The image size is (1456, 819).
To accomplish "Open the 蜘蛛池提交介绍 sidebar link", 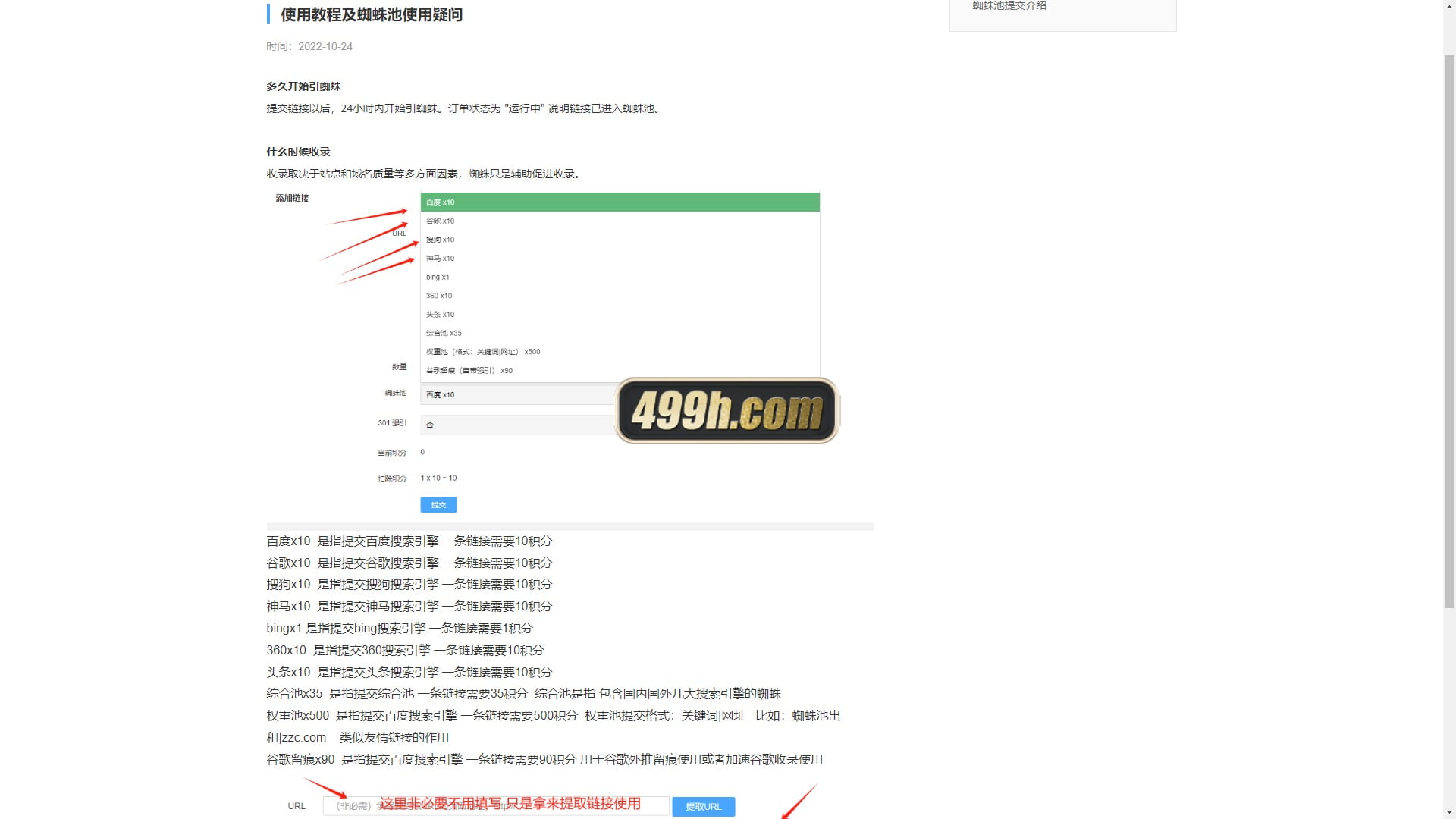I will coord(1009,5).
